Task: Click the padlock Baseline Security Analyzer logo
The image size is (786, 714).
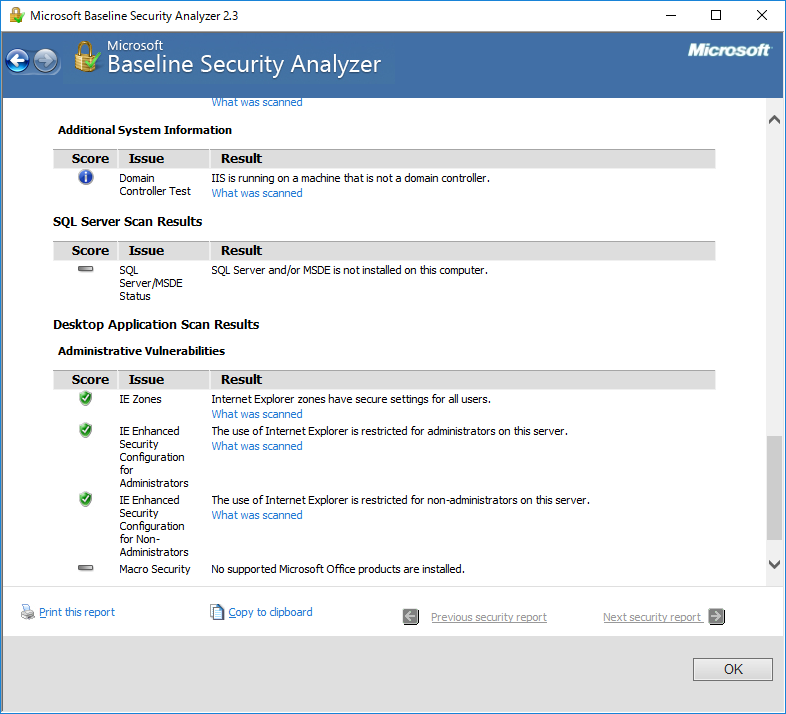Action: [87, 57]
